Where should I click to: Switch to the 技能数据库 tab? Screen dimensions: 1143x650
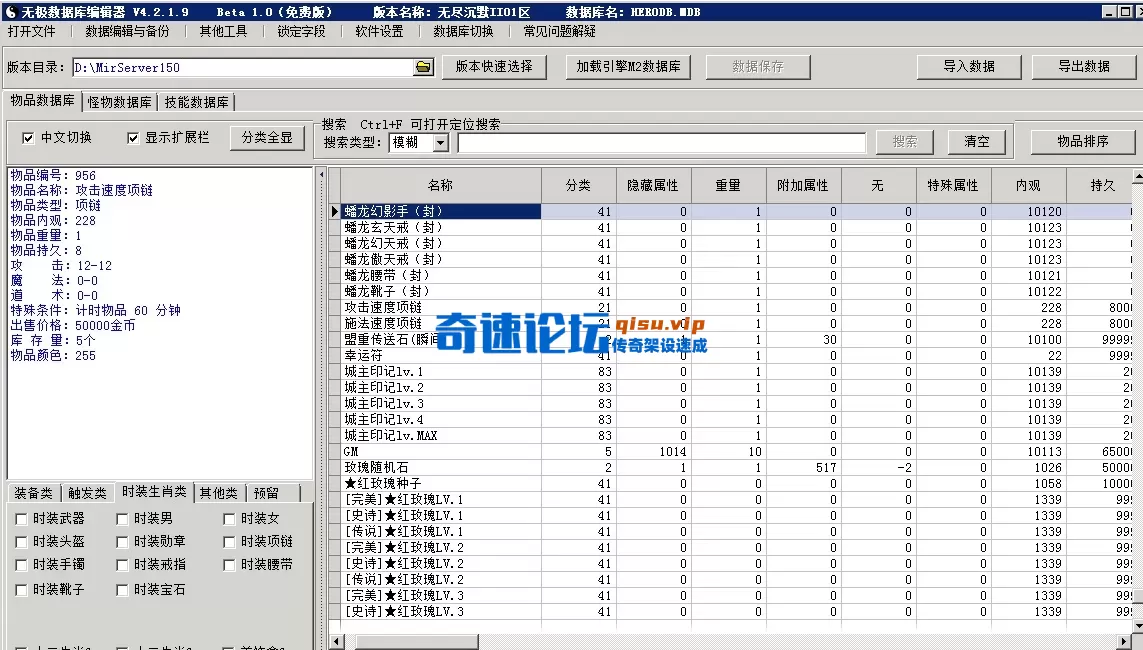pyautogui.click(x=196, y=102)
